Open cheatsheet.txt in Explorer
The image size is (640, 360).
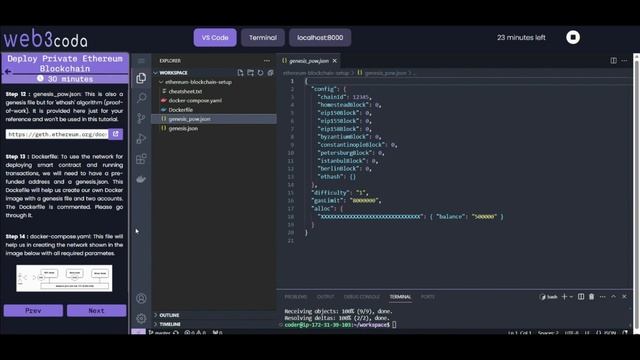185,91
